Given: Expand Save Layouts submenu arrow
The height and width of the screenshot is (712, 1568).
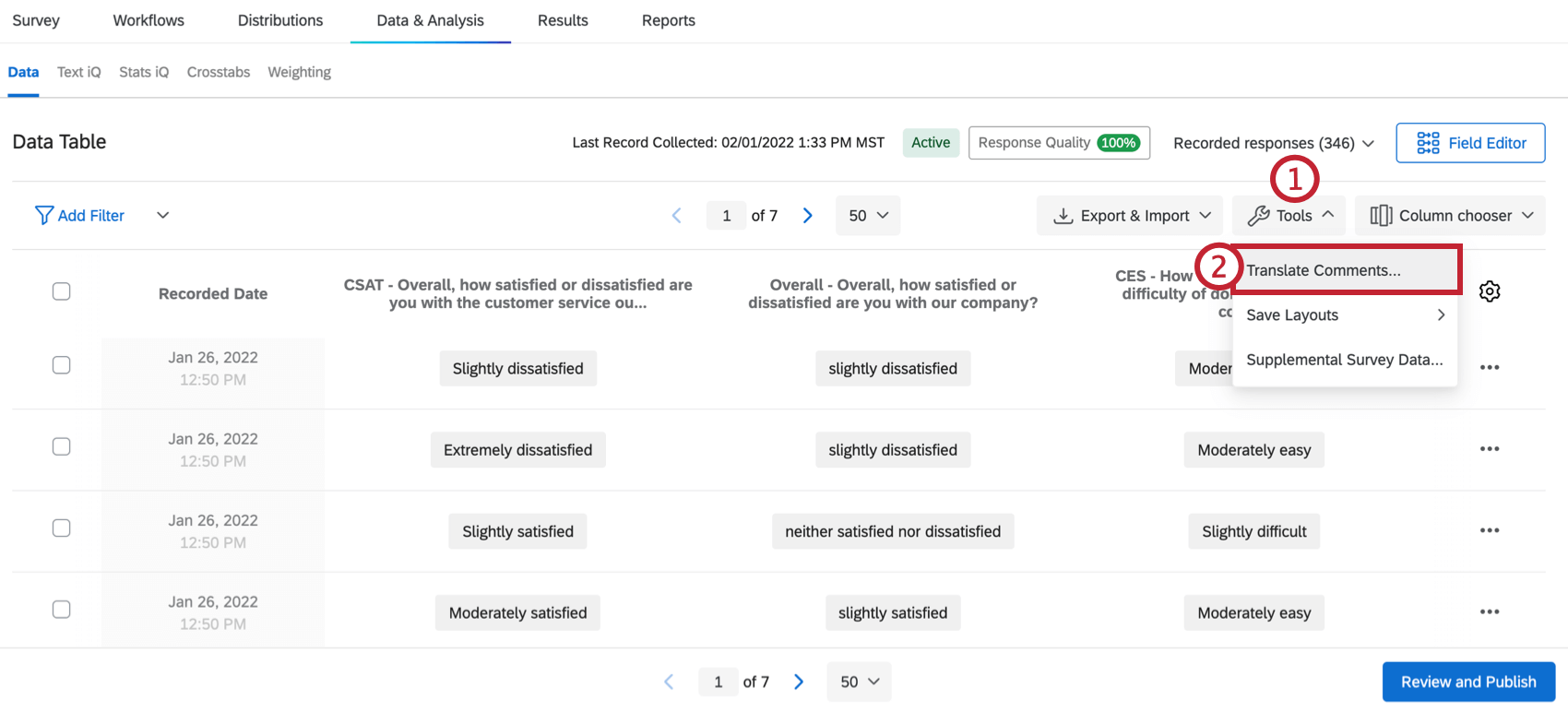Looking at the screenshot, I should 1441,314.
